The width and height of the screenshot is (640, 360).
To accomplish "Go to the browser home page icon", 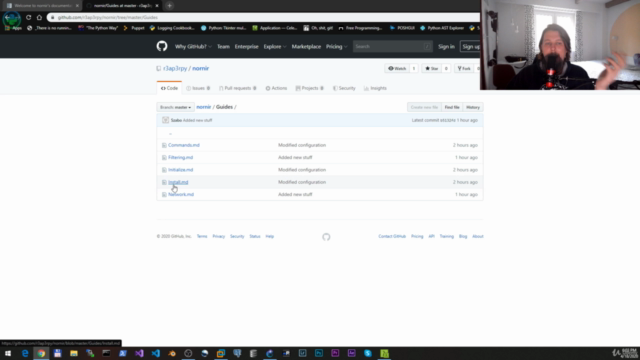I will coord(39,17).
